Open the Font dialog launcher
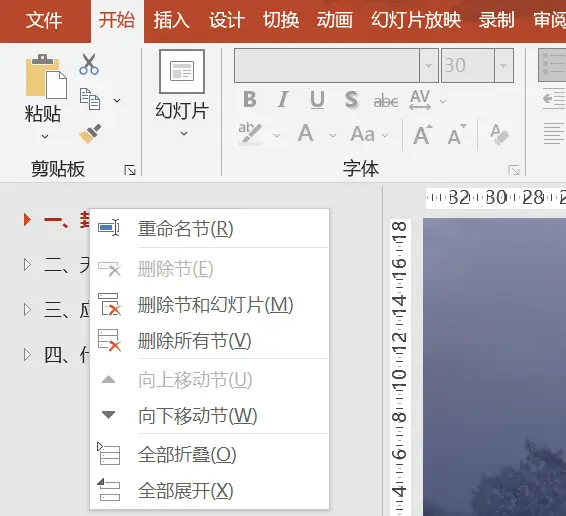The width and height of the screenshot is (566, 516). (x=514, y=170)
